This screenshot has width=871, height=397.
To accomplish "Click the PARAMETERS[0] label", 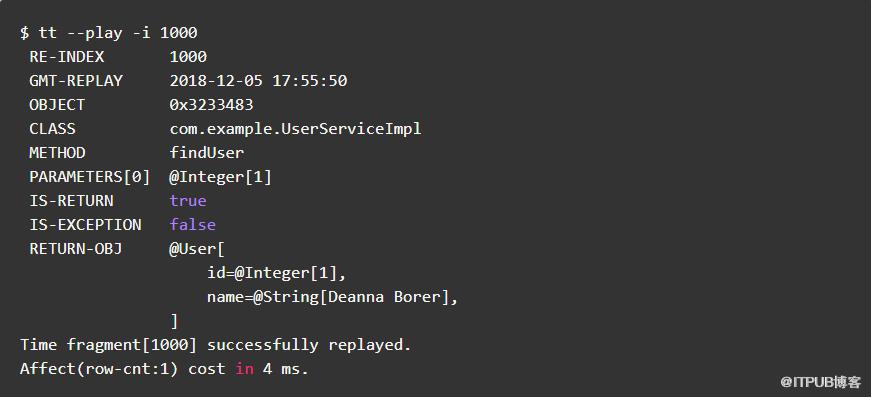I will click(x=90, y=177).
